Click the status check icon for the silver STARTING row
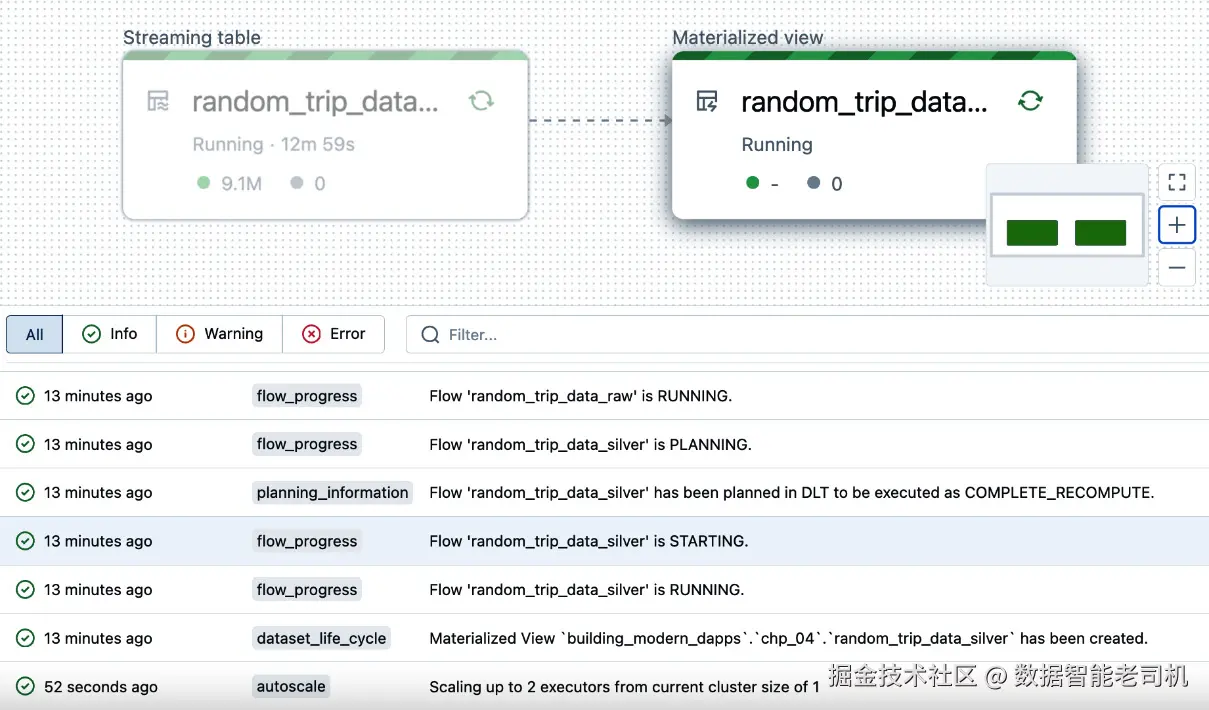The width and height of the screenshot is (1209, 710). click(25, 541)
